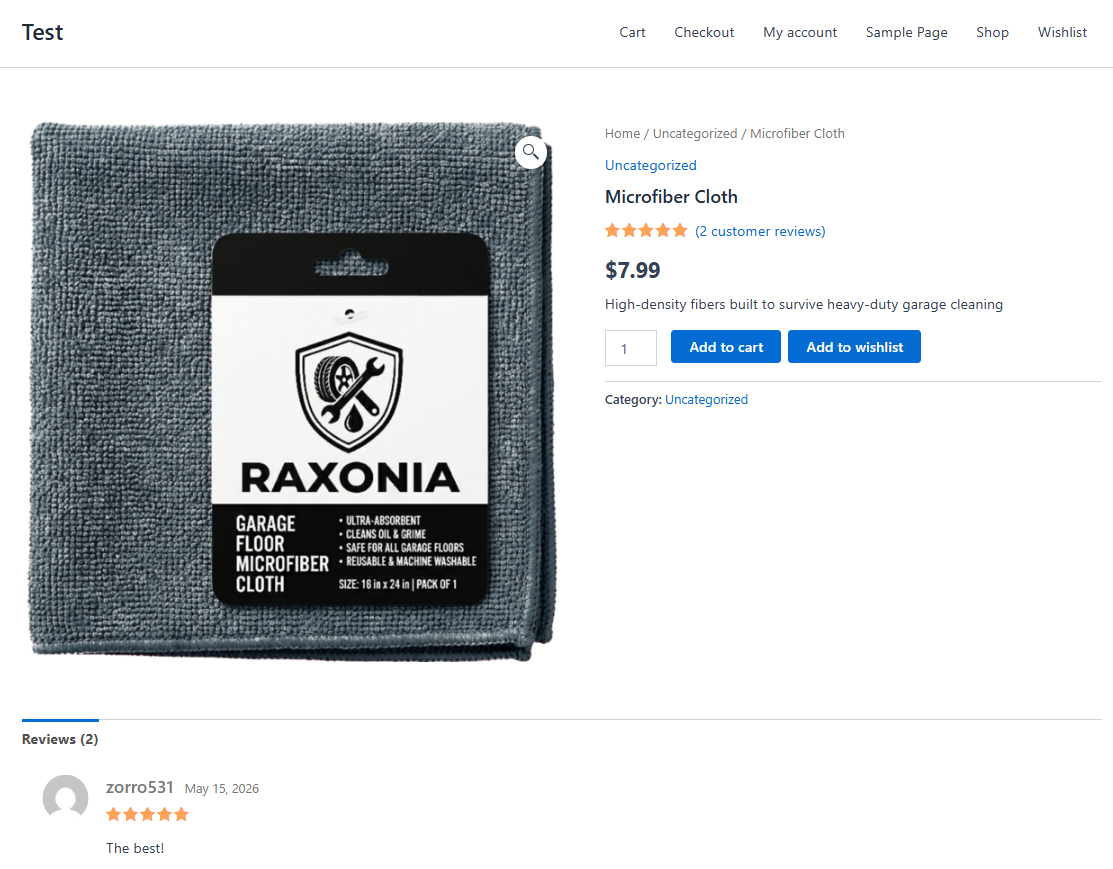Click Uncategorized in the breadcrumb trail
This screenshot has height=869, width=1113.
(x=695, y=133)
